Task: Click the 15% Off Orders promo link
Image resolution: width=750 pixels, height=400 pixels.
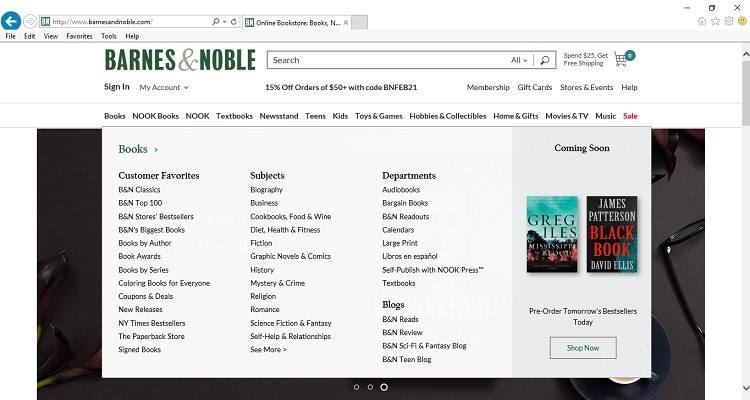Action: pos(341,88)
